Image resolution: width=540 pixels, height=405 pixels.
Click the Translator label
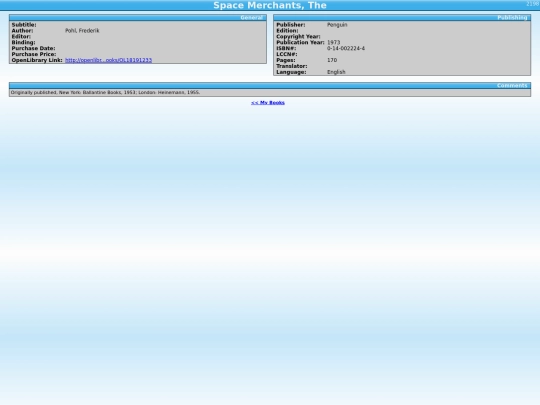click(x=292, y=66)
